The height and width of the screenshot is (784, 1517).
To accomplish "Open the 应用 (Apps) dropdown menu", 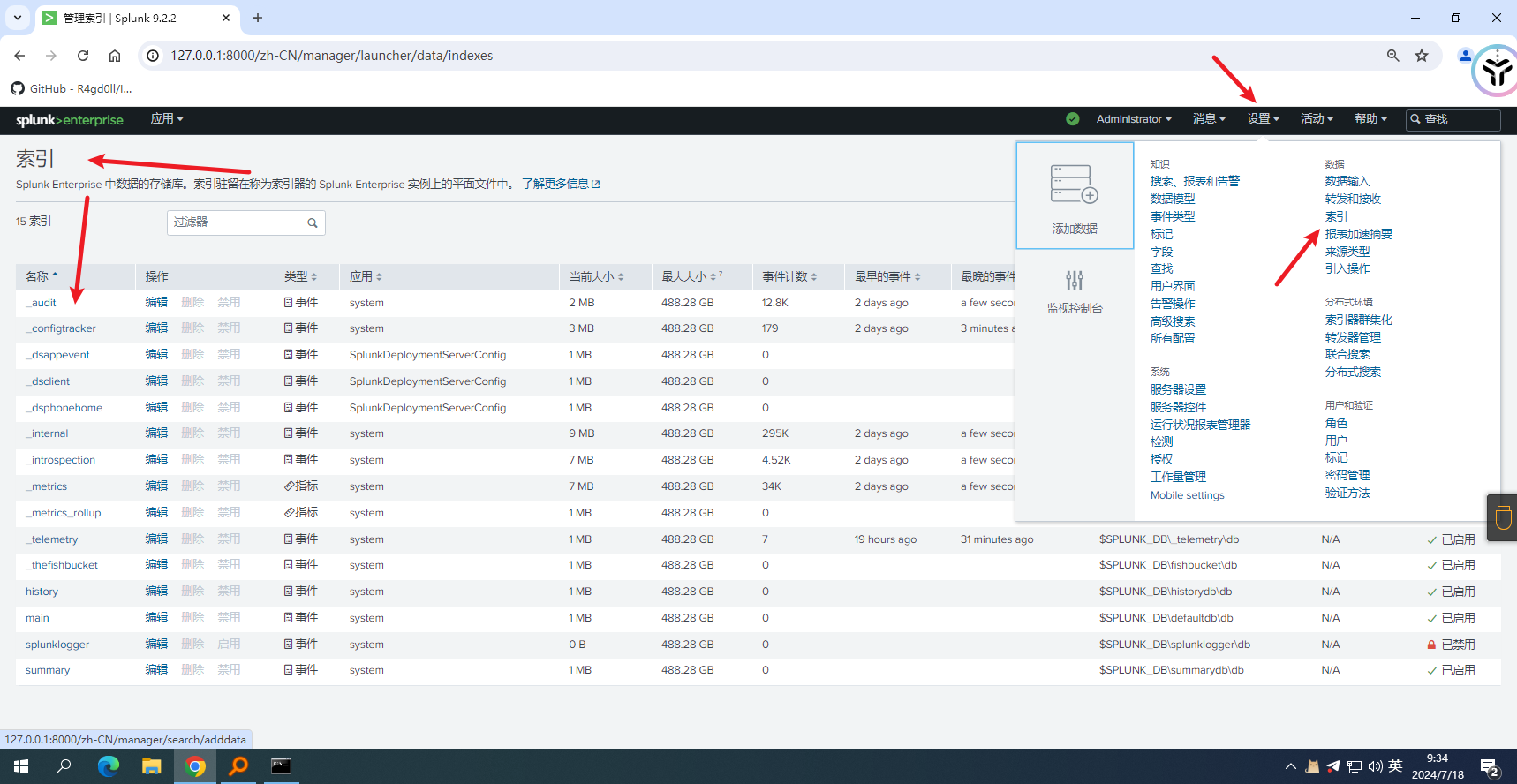I will 167,118.
